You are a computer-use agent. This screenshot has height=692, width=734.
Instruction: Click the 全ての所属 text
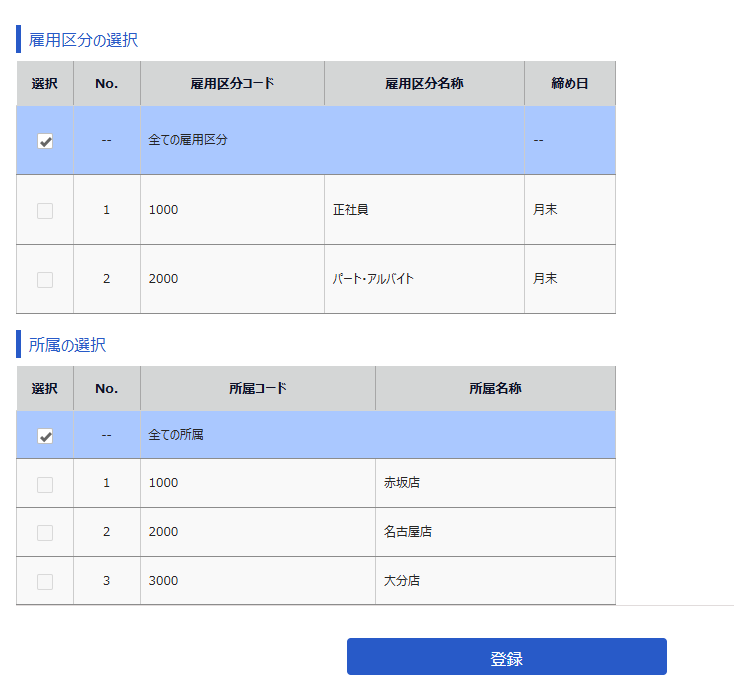point(176,434)
